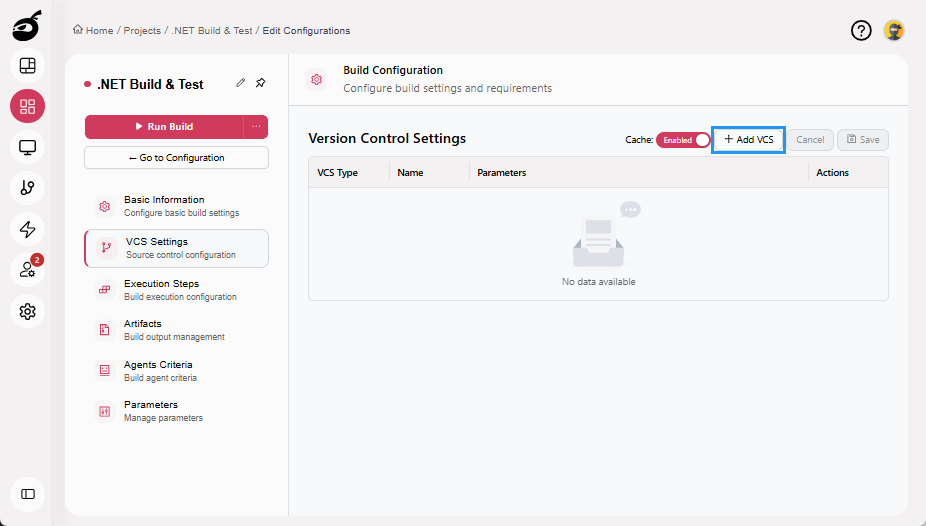The image size is (926, 526).
Task: Click the Save button
Action: pos(863,140)
